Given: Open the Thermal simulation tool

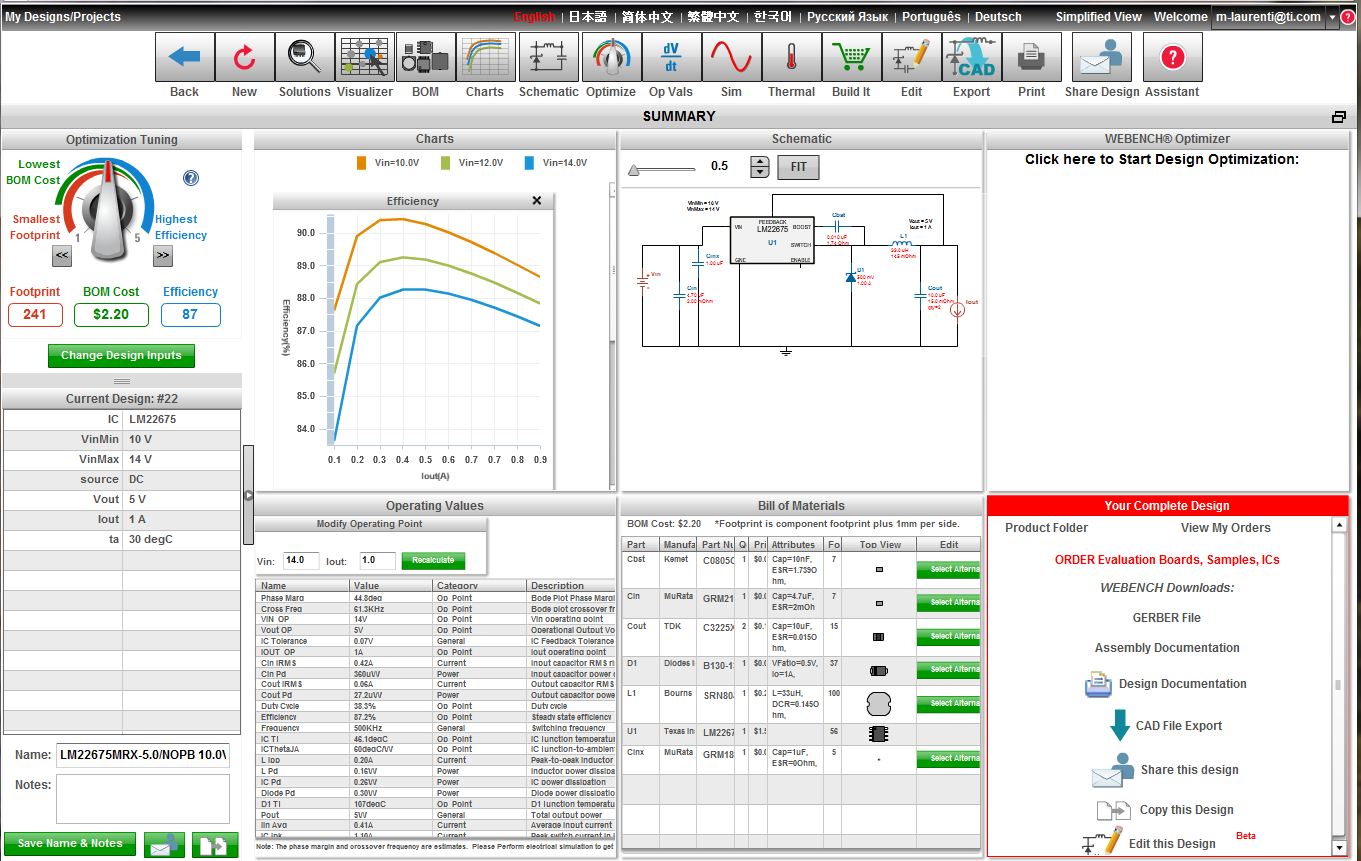Looking at the screenshot, I should click(x=791, y=57).
